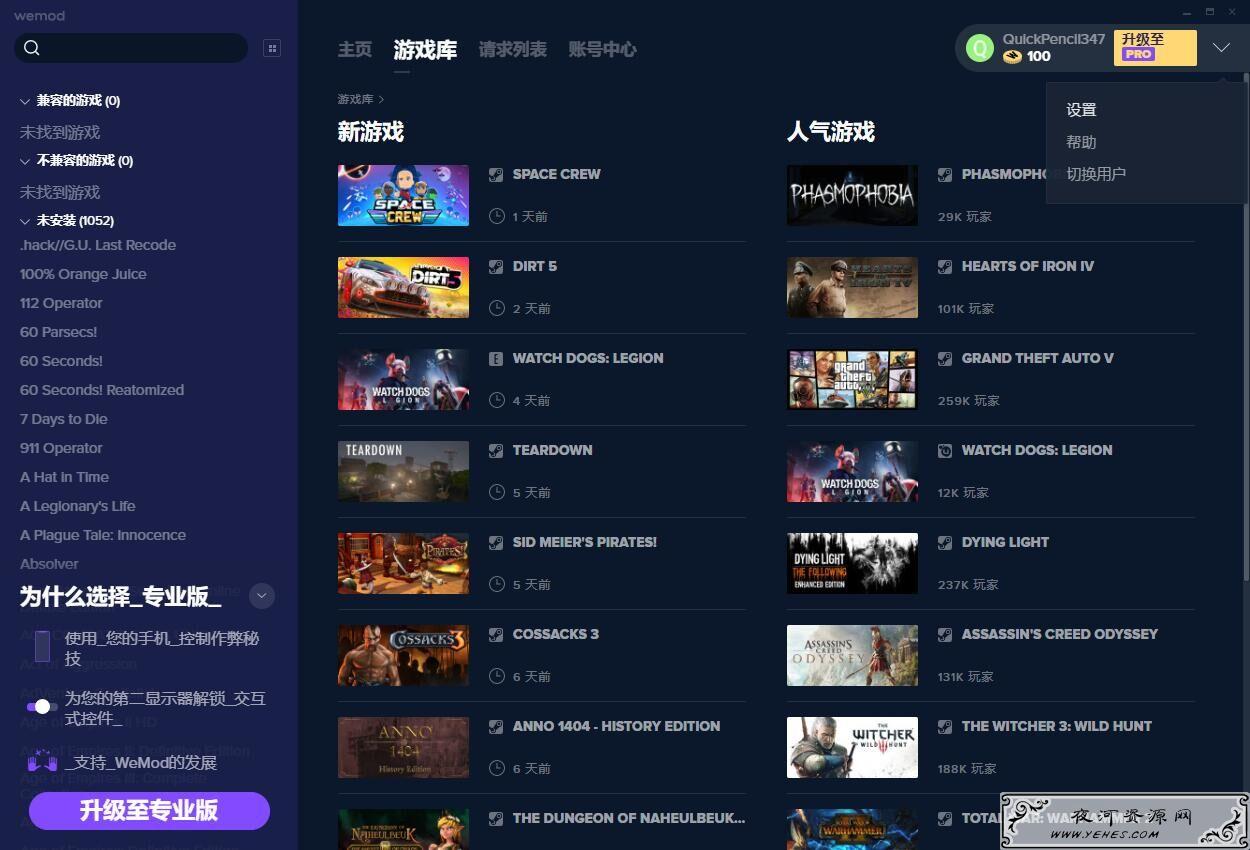Viewport: 1250px width, 850px height.
Task: Select "A Legionary's Life" in the sidebar
Action: (x=78, y=506)
